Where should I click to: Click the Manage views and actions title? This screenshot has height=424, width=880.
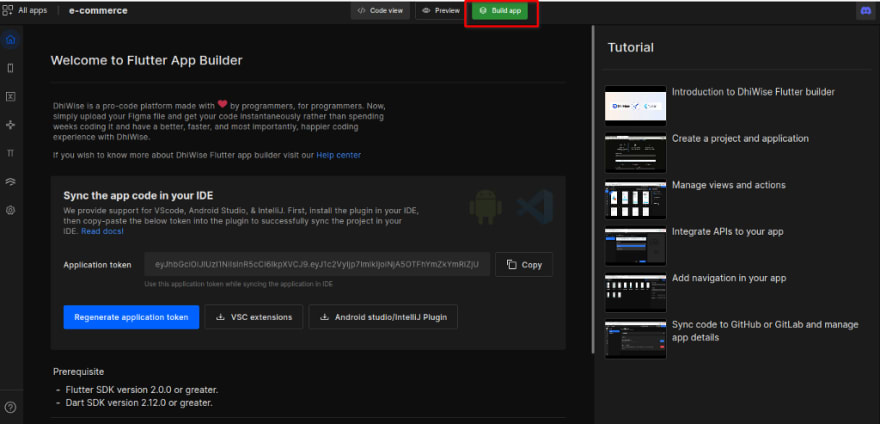coord(728,185)
